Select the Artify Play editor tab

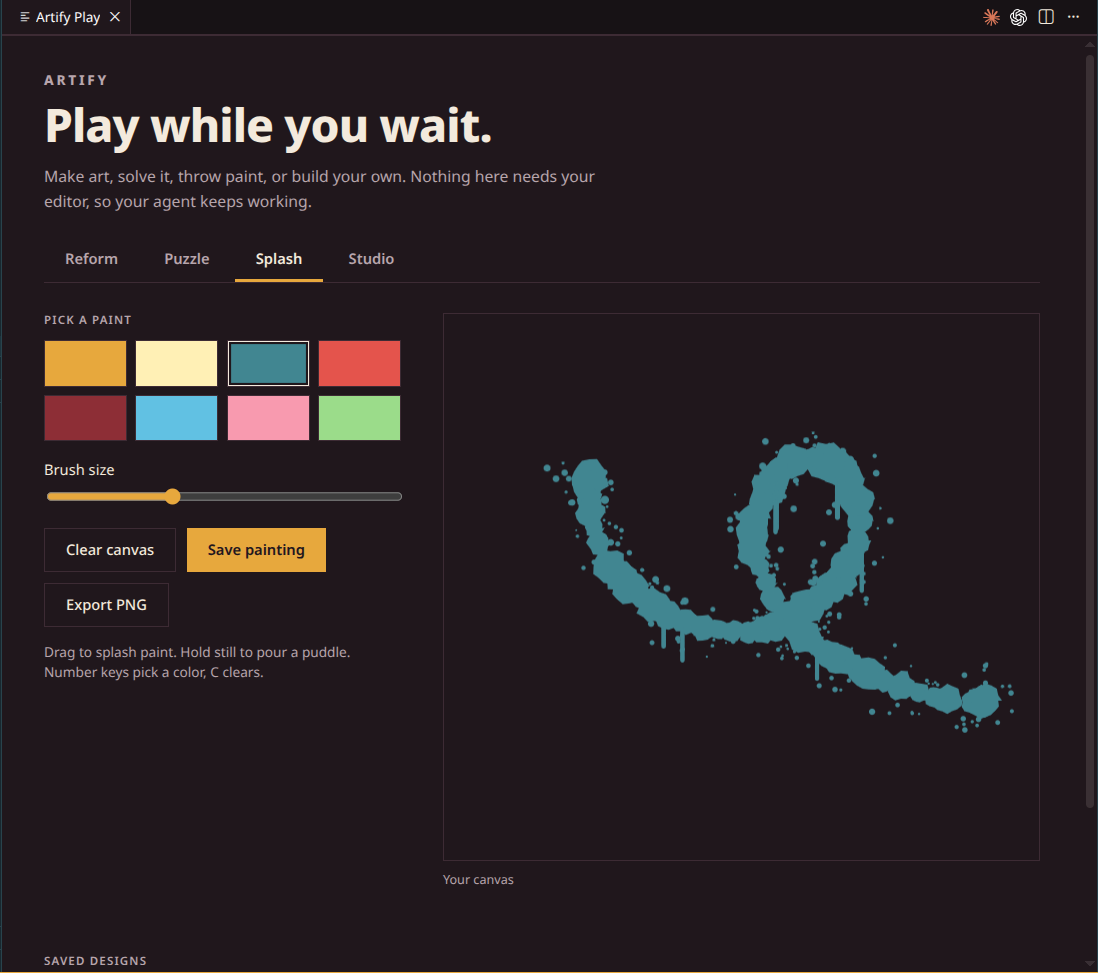(x=67, y=17)
